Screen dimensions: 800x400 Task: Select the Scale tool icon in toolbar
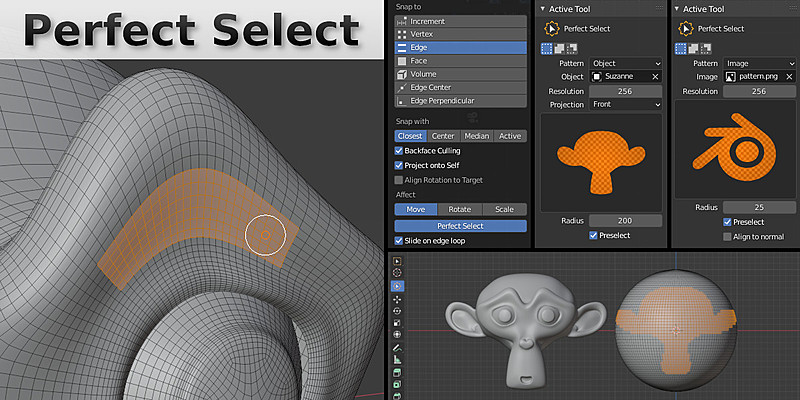397,322
